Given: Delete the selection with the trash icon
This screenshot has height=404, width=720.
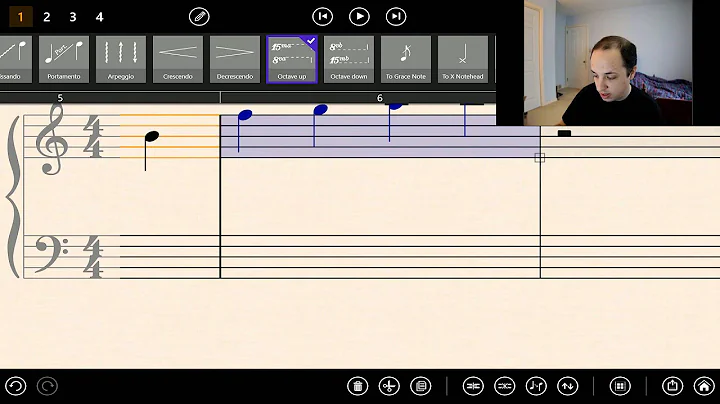Looking at the screenshot, I should pos(358,386).
